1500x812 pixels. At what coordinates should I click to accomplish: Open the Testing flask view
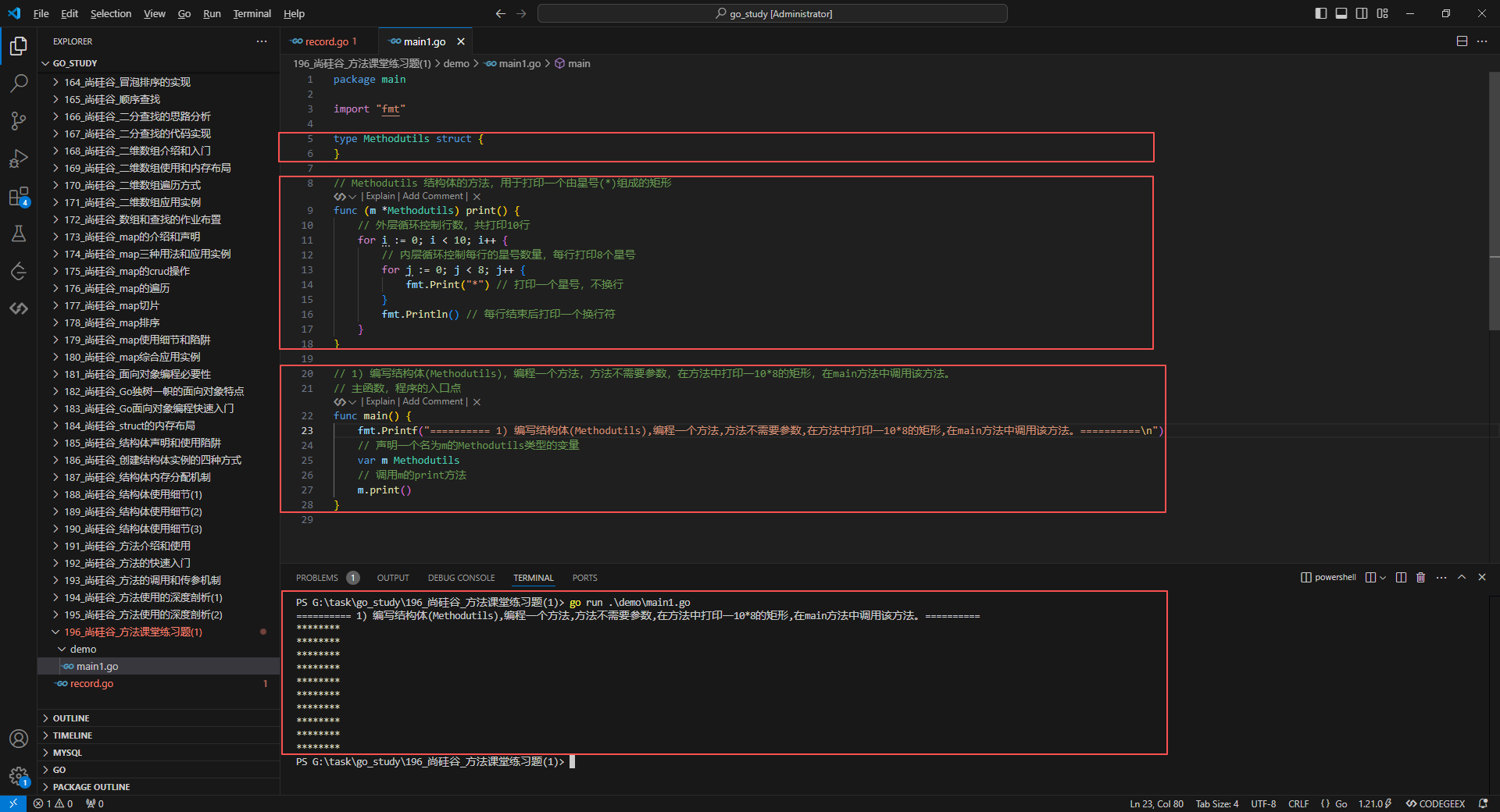point(19,233)
